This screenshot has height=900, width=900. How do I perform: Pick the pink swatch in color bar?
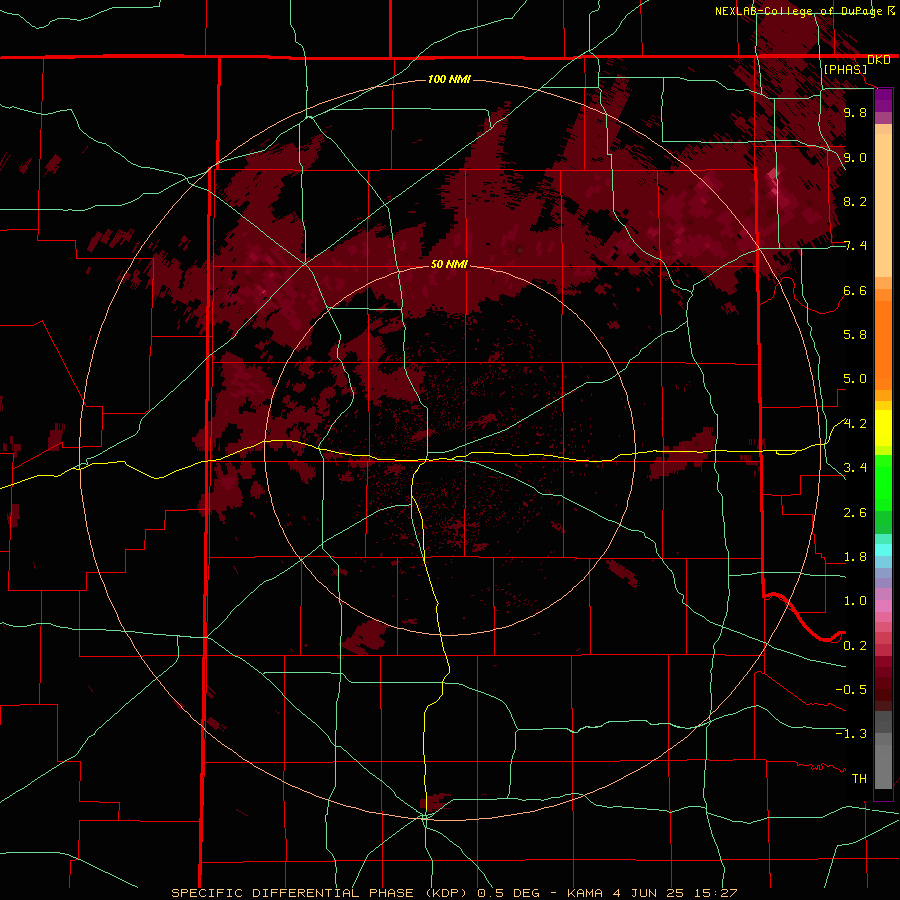(x=883, y=606)
